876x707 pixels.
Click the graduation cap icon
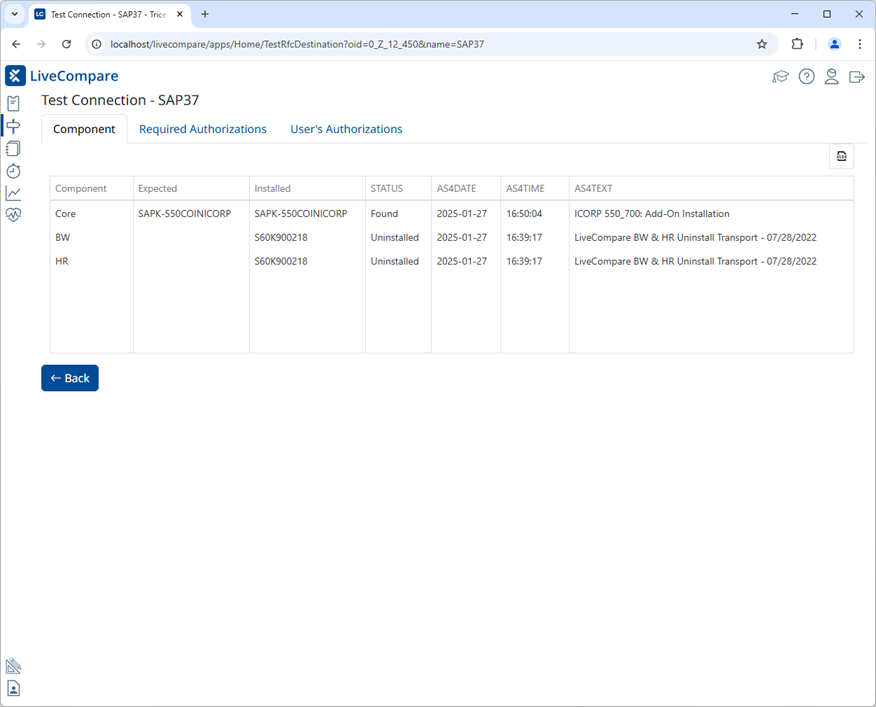tap(781, 77)
